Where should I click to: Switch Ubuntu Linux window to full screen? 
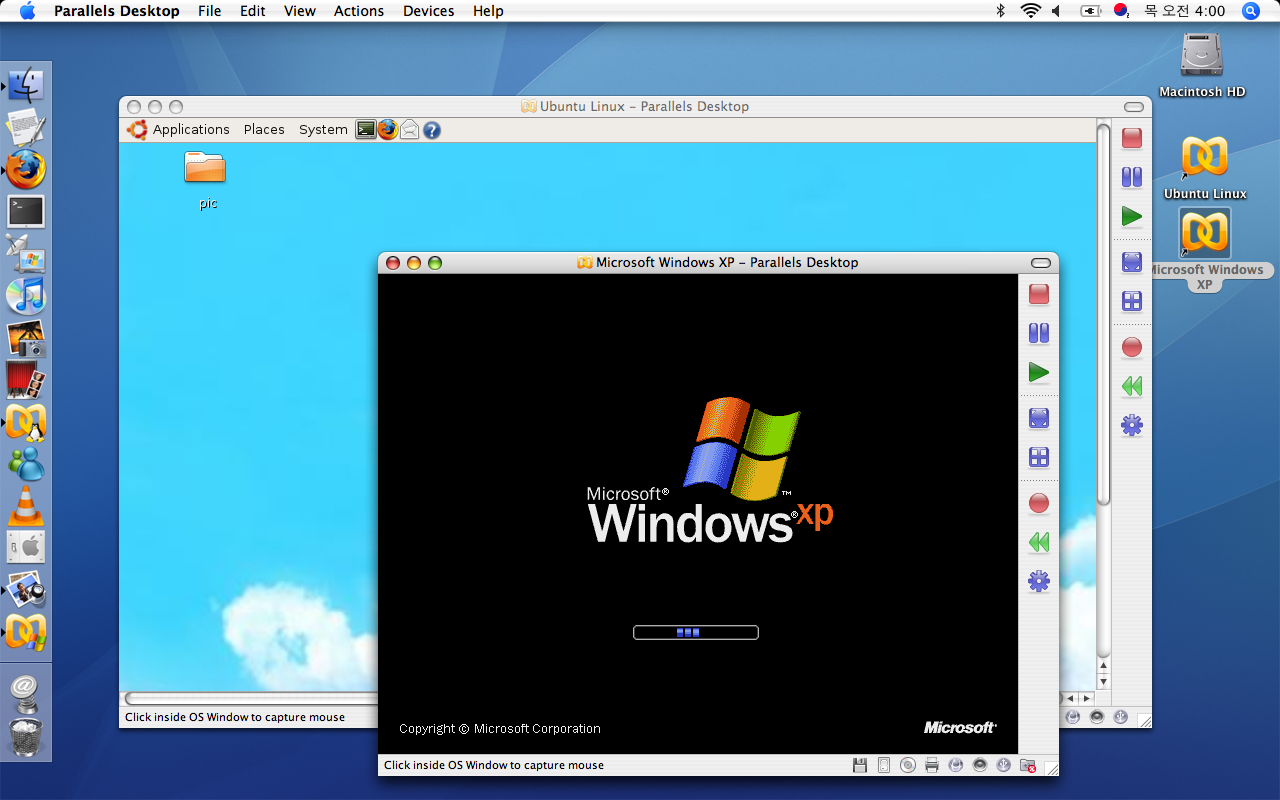click(1132, 262)
